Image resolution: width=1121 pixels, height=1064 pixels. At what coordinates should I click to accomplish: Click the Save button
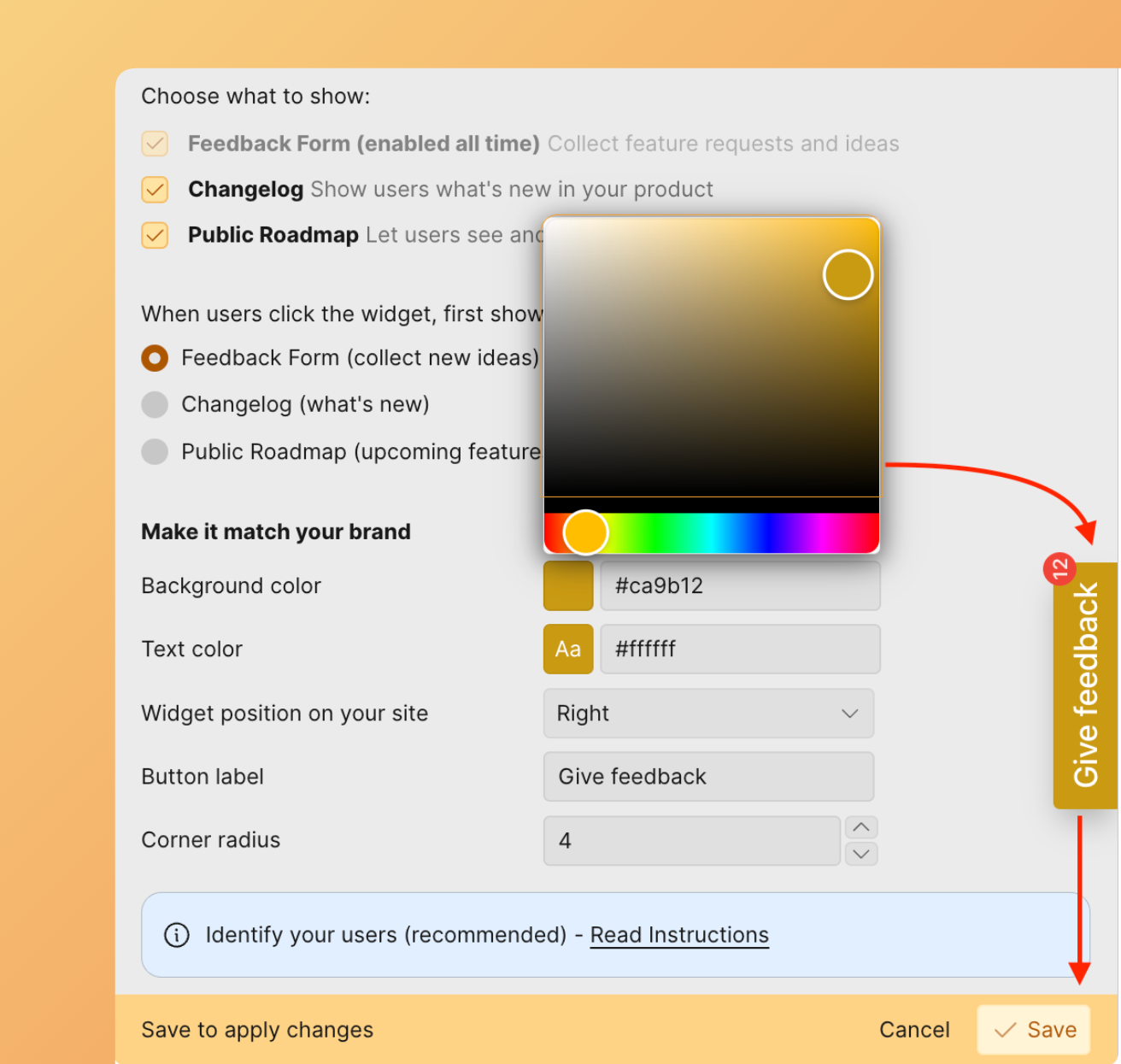pos(1033,1030)
